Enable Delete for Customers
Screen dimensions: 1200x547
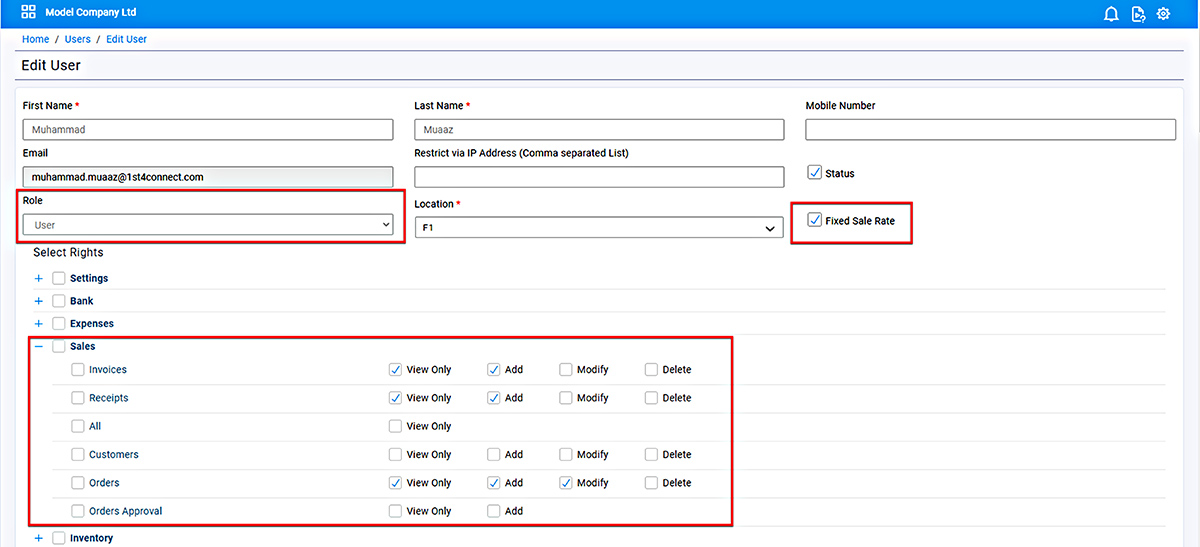(652, 455)
